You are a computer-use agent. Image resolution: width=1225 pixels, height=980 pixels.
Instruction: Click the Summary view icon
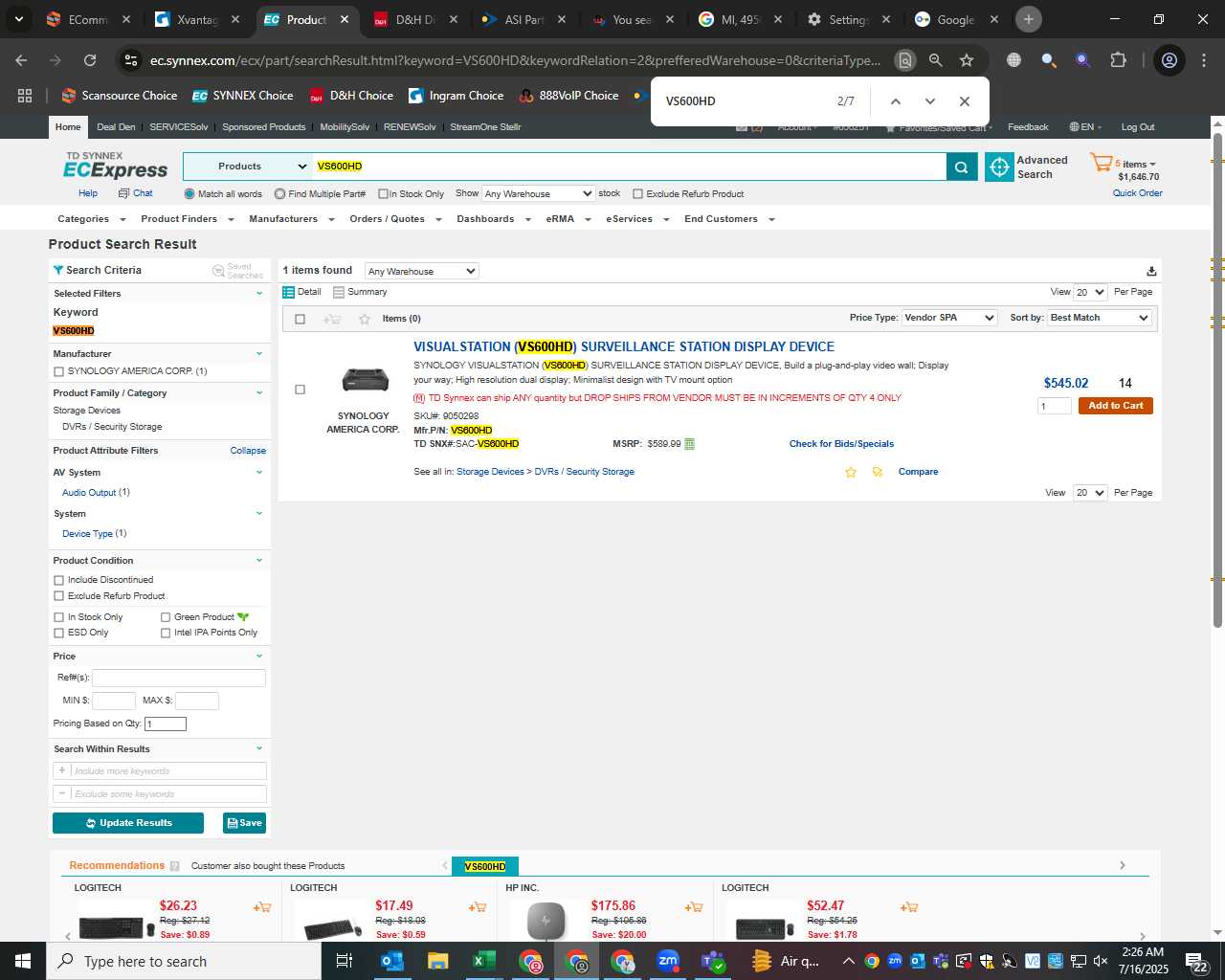[339, 292]
